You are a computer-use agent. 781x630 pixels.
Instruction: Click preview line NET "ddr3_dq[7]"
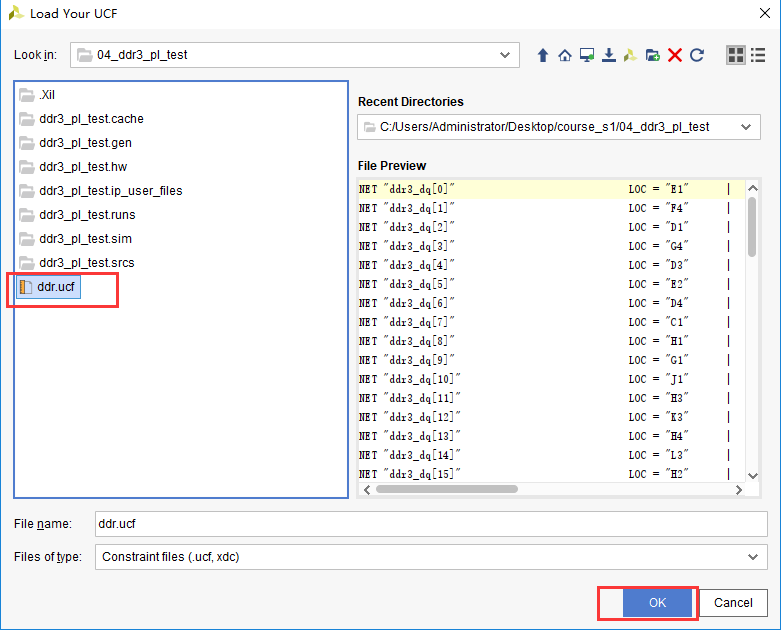pos(406,322)
